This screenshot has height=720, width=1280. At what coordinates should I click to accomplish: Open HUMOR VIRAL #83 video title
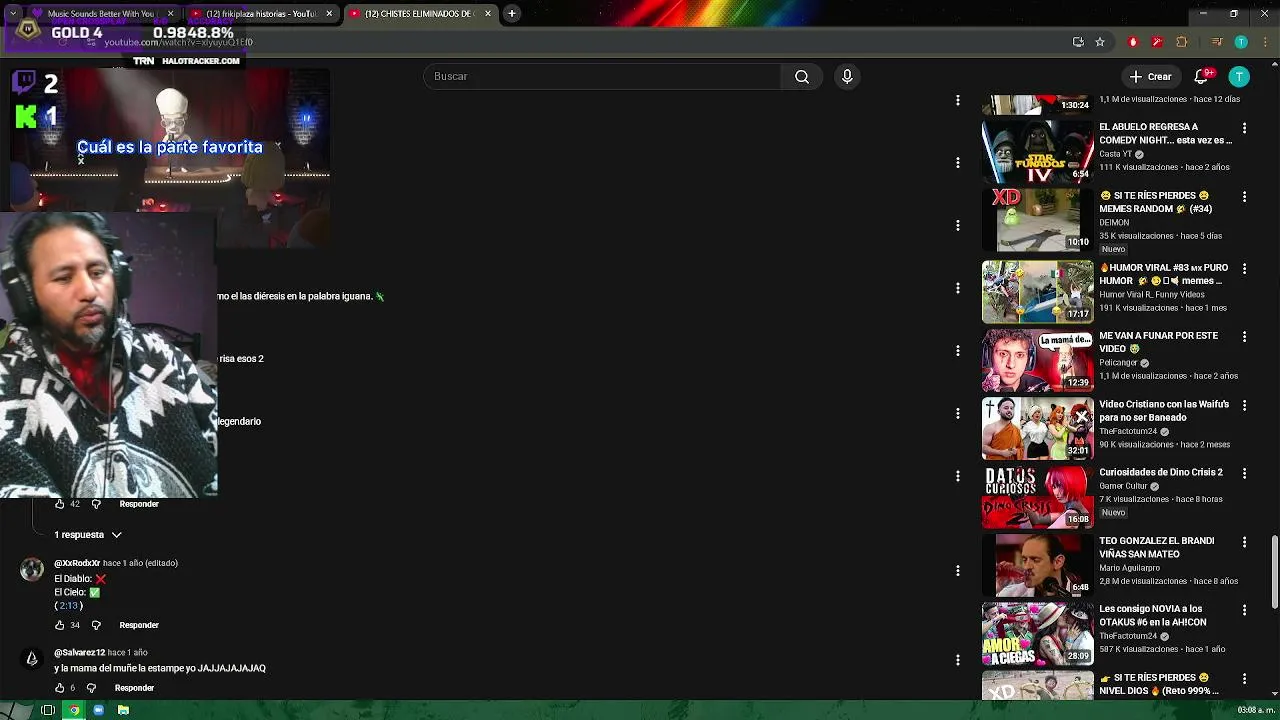pos(1164,274)
